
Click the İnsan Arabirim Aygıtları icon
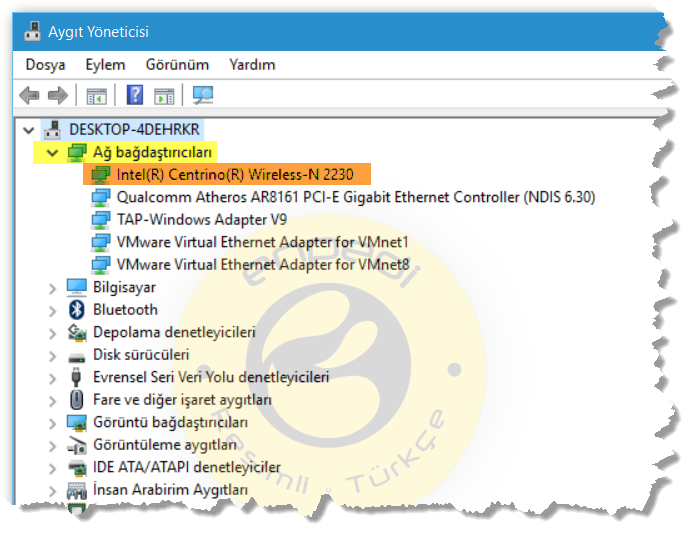77,490
